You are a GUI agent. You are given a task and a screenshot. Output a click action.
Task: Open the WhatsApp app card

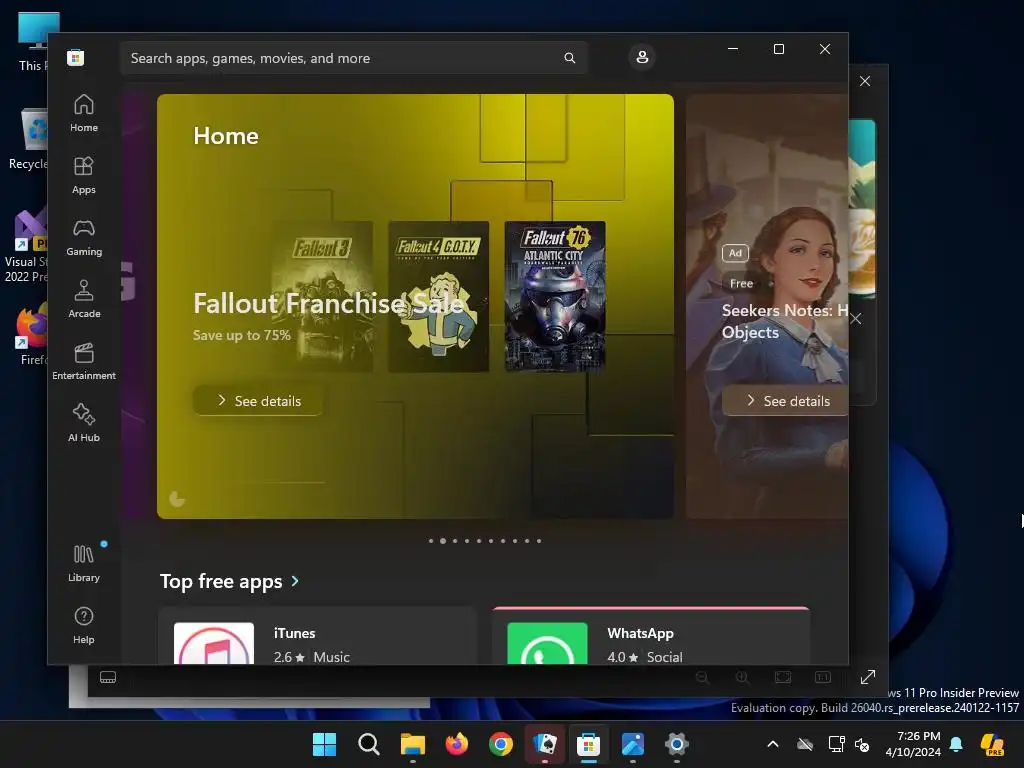tap(651, 637)
